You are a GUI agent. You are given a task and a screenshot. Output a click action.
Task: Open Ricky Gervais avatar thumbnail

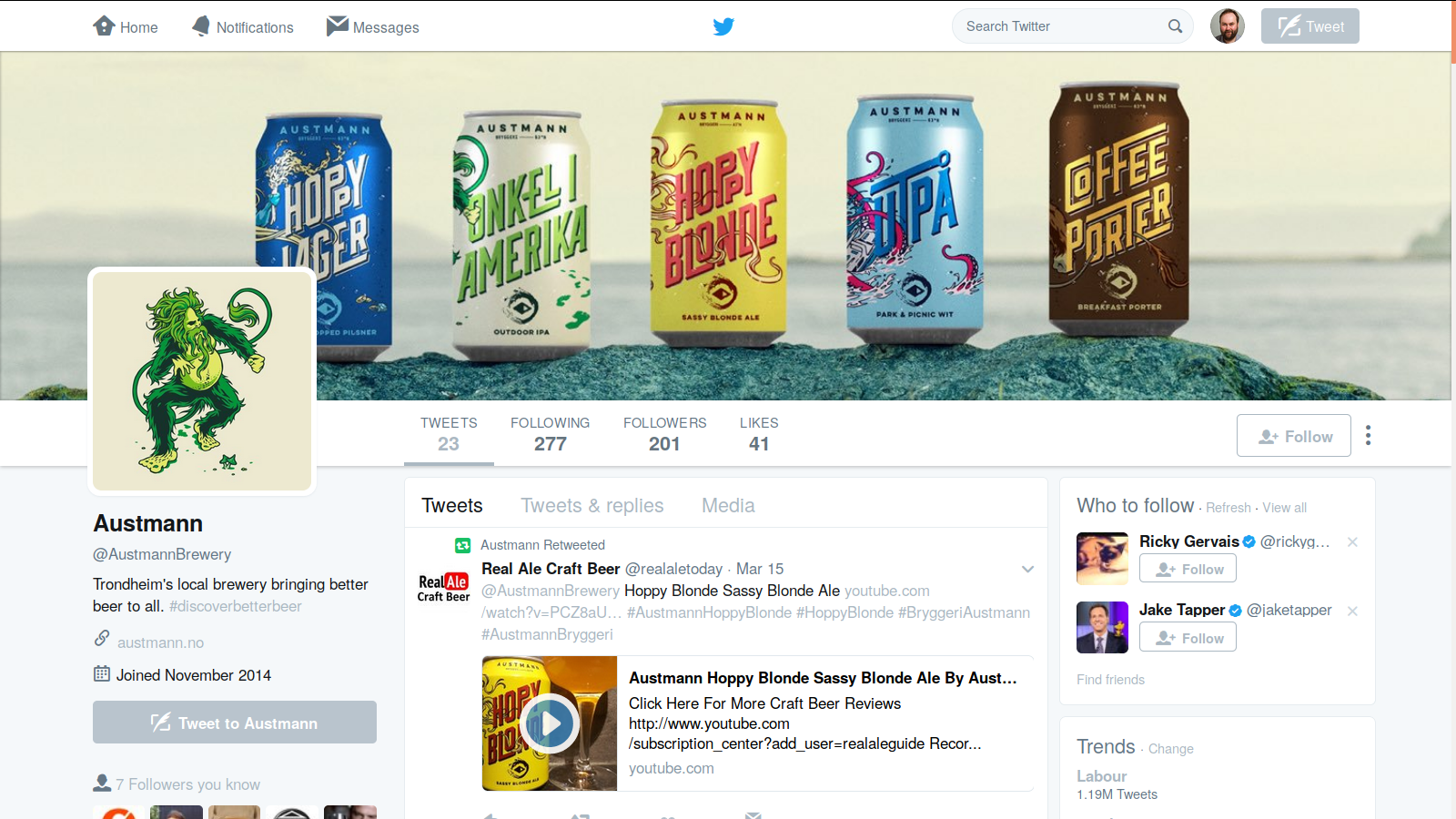click(x=1102, y=559)
